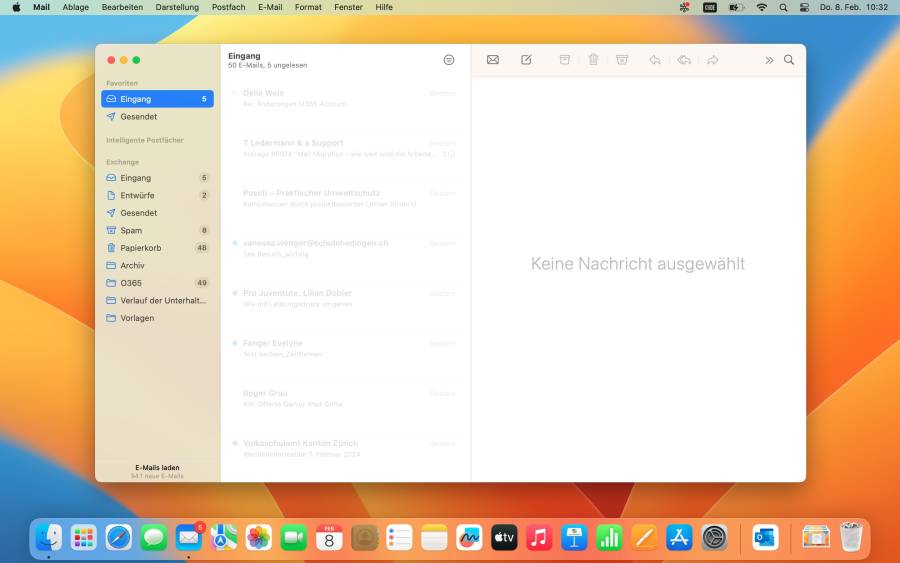Click the junk mail toolbar icon
The height and width of the screenshot is (563, 900).
click(622, 60)
